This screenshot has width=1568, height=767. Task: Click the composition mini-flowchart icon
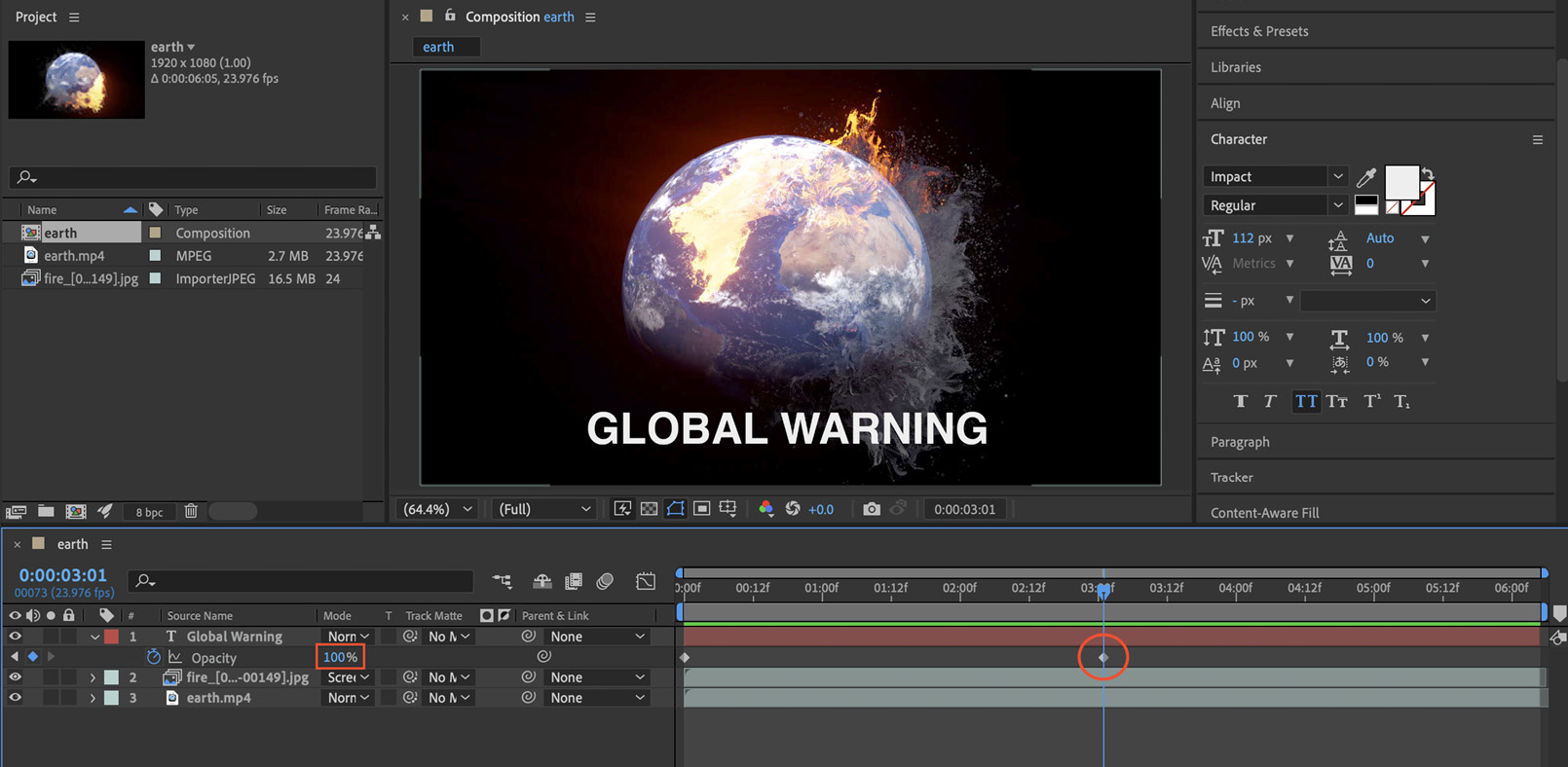[x=503, y=581]
